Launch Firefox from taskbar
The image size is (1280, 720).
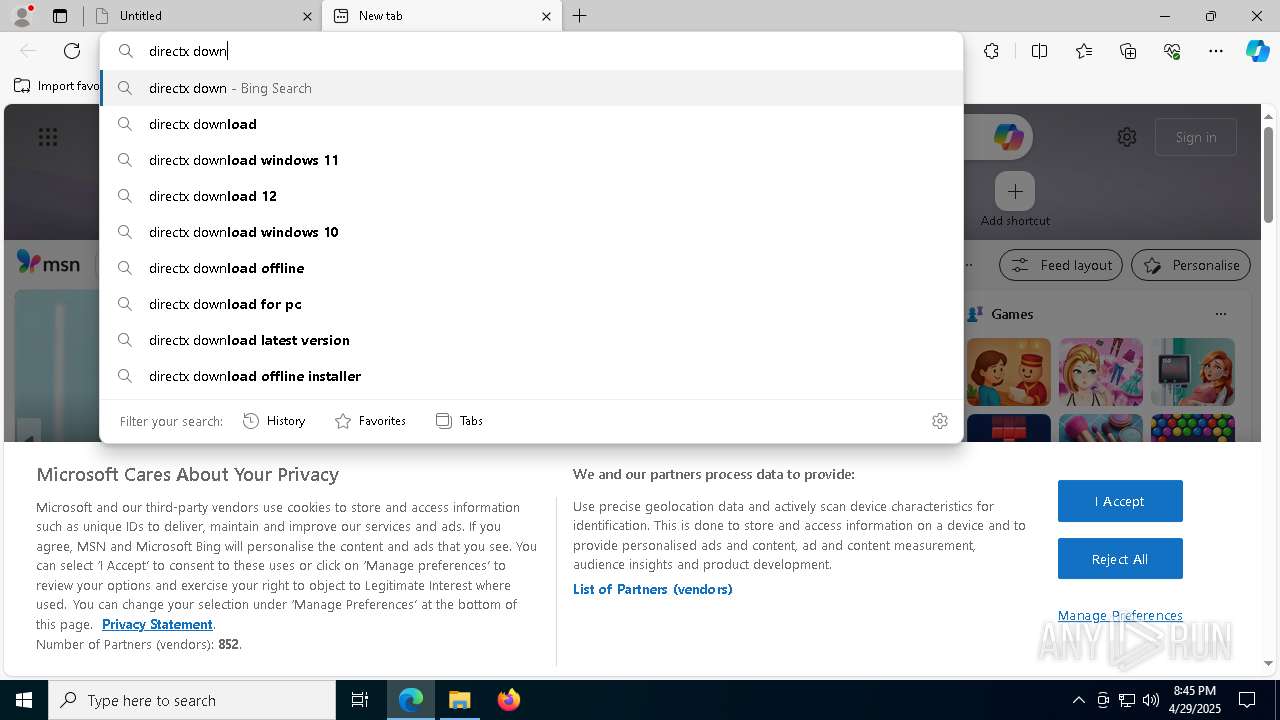coord(509,700)
